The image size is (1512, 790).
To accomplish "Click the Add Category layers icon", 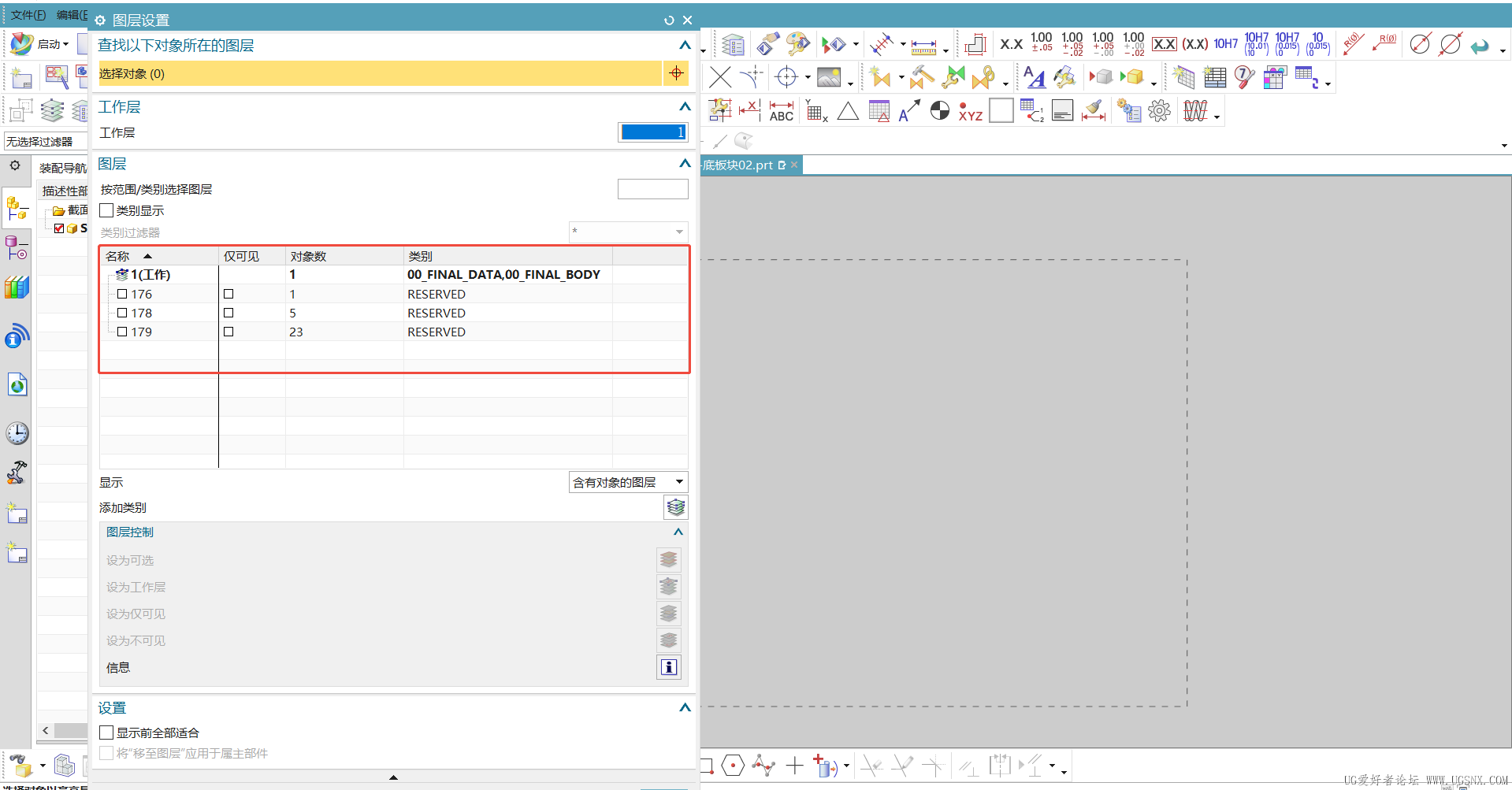I will point(676,507).
